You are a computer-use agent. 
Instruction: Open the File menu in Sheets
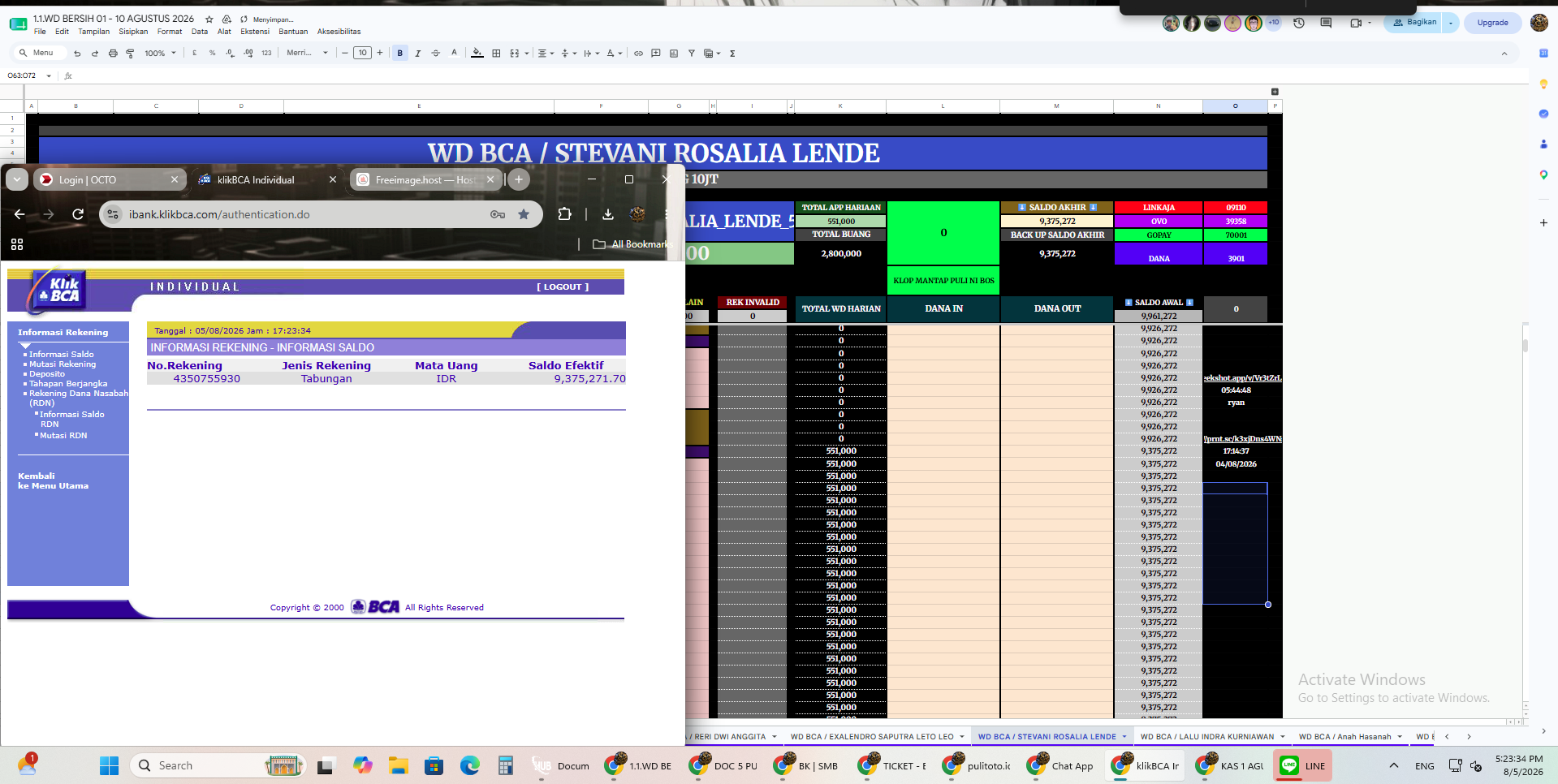[x=40, y=32]
